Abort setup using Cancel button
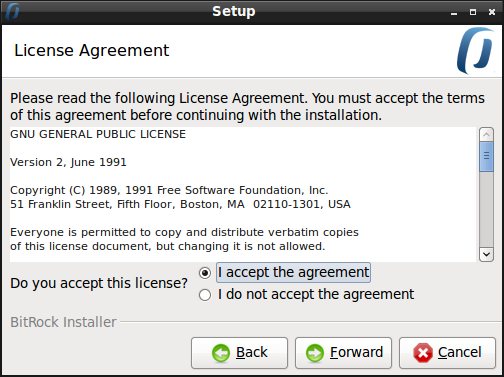Screen dimensions: 504x377 [x=447, y=353]
